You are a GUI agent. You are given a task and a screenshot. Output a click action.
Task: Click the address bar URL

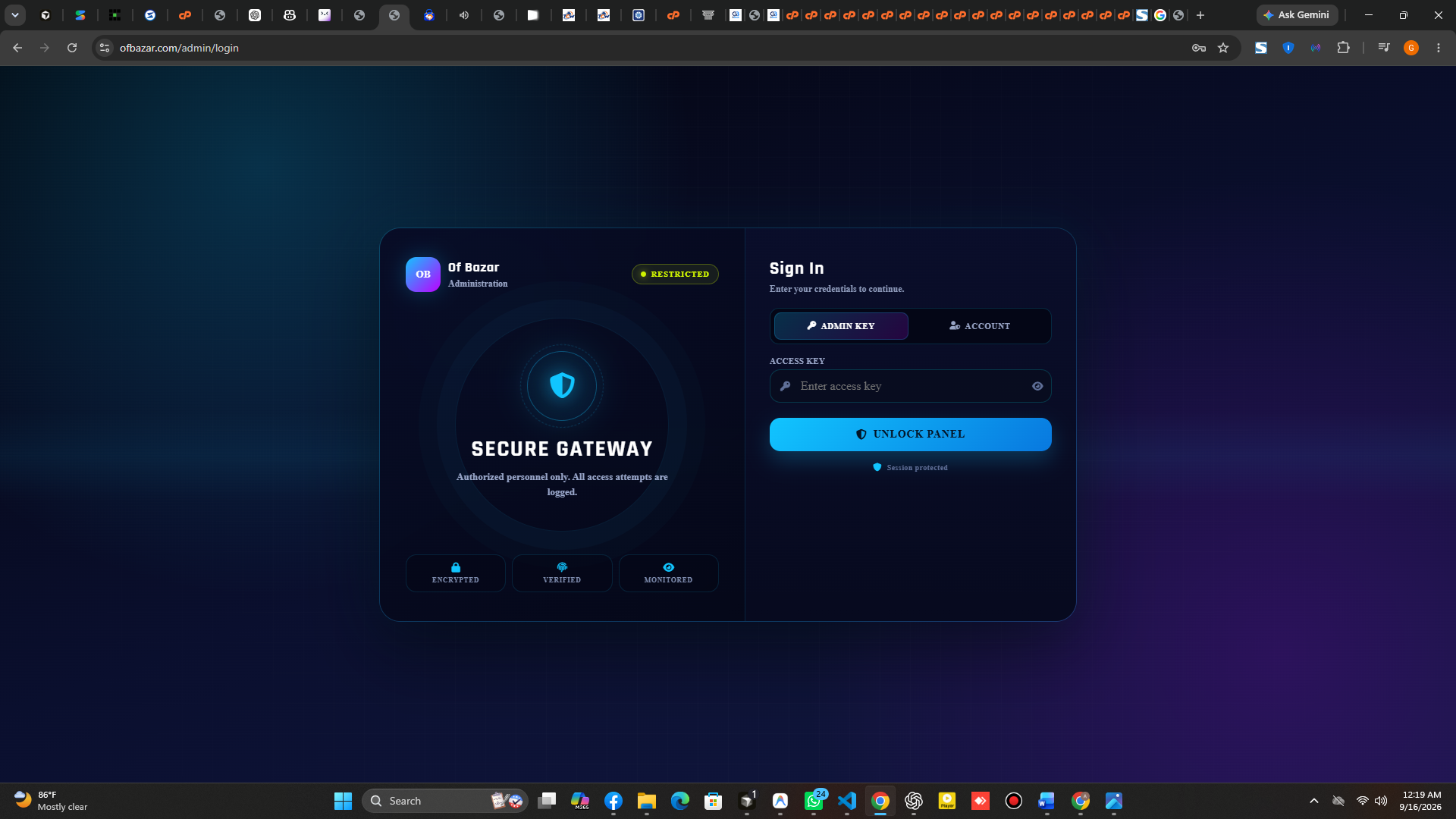click(179, 48)
